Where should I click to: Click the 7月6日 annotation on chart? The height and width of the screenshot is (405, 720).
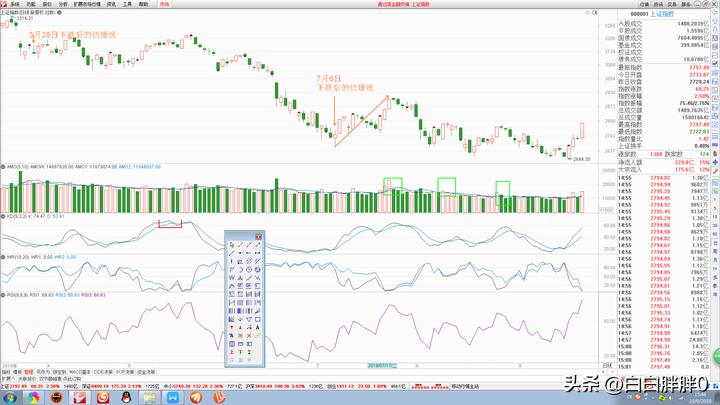[329, 77]
